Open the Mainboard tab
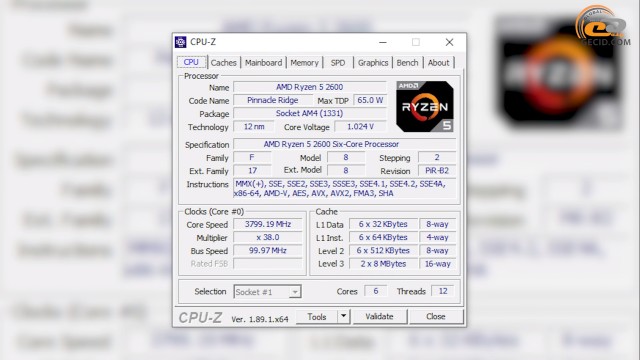640x360 pixels. (x=263, y=63)
